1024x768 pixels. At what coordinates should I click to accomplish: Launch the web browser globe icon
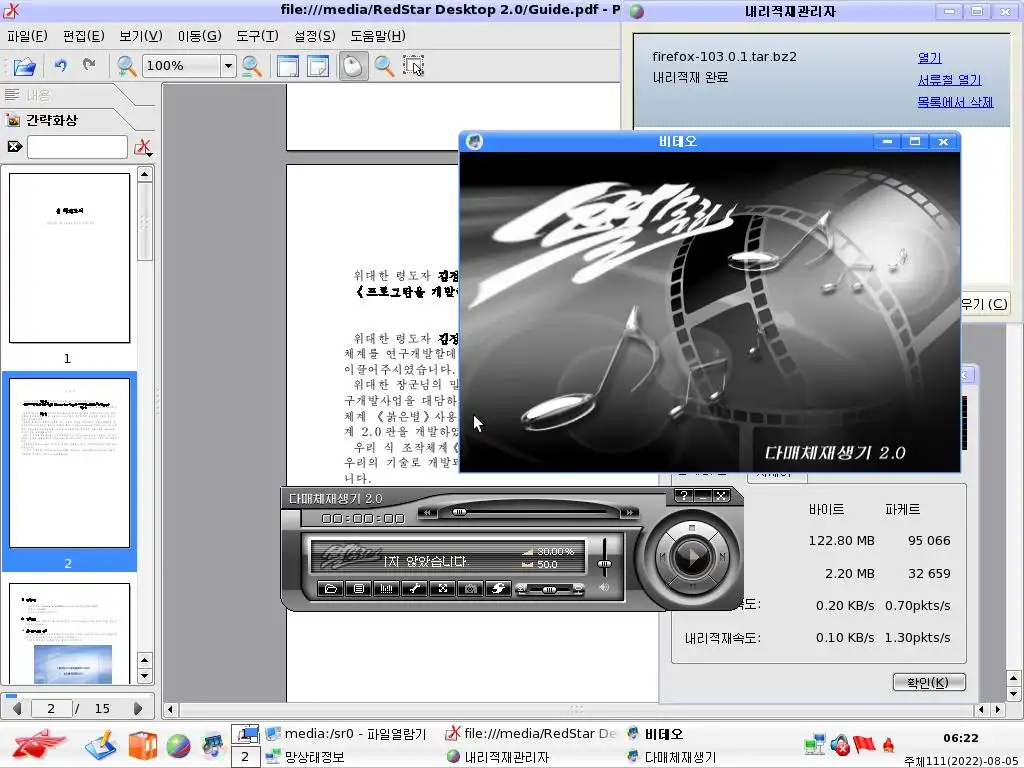[x=178, y=746]
